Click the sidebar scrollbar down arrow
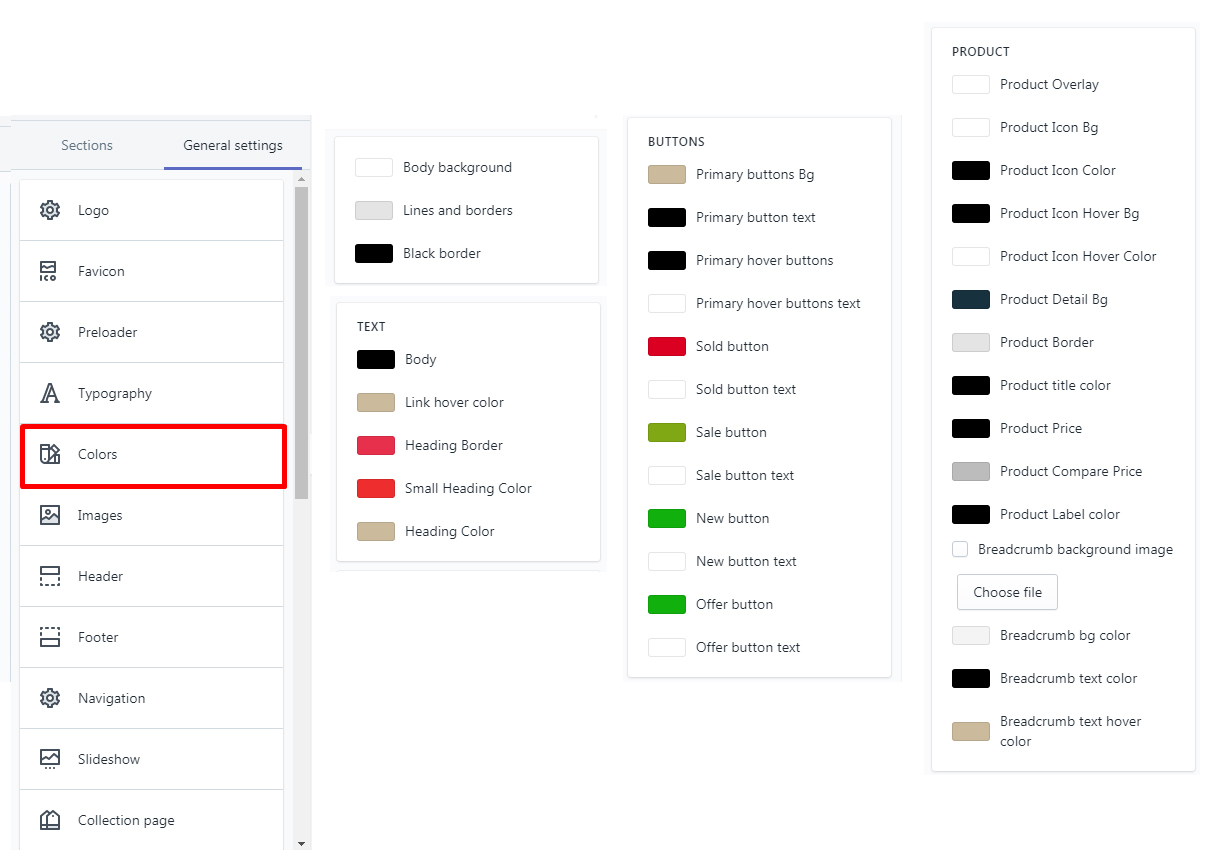Image resolution: width=1210 pixels, height=850 pixels. [x=302, y=843]
